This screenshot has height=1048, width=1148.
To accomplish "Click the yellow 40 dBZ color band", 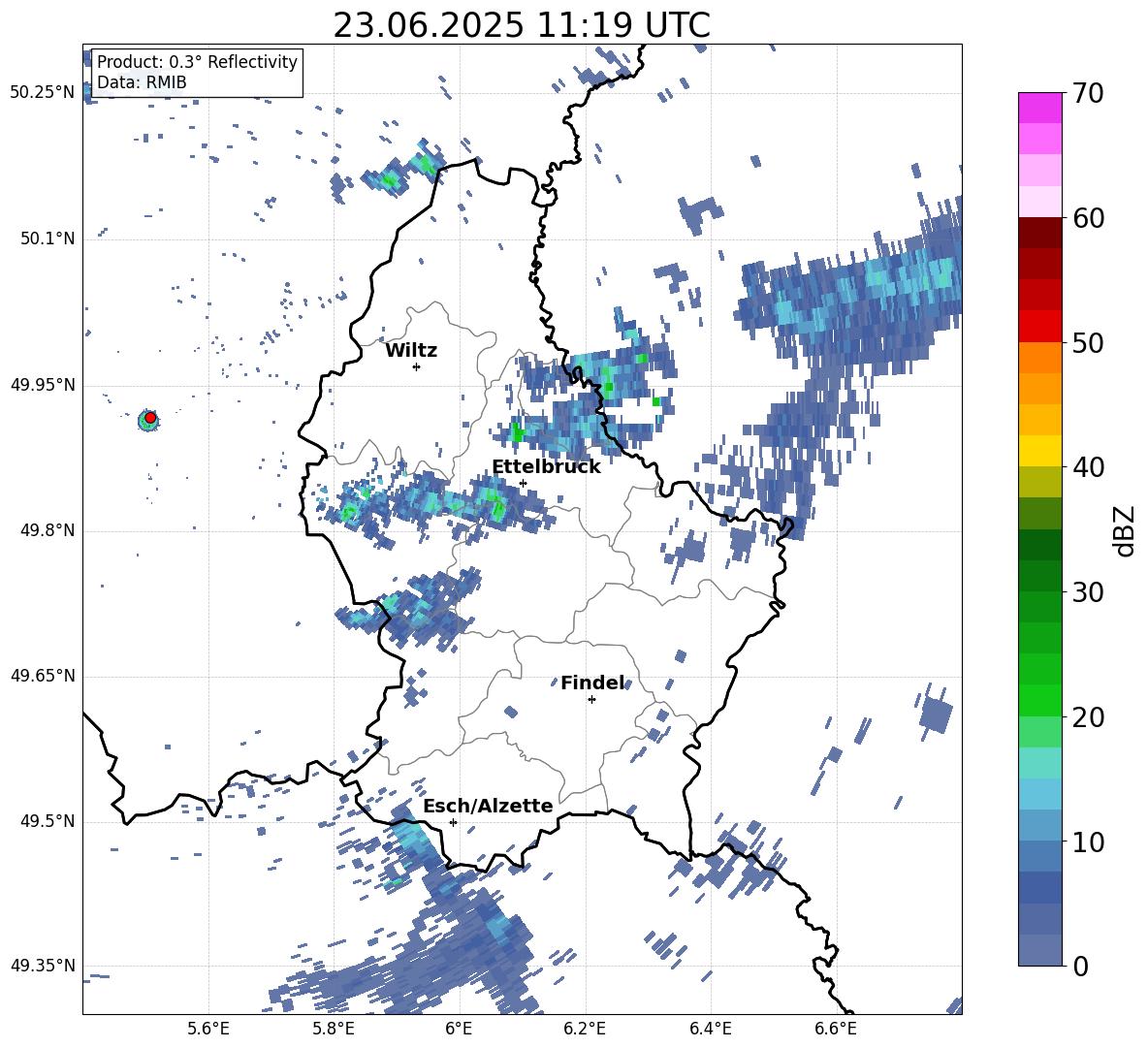I will (x=1039, y=451).
